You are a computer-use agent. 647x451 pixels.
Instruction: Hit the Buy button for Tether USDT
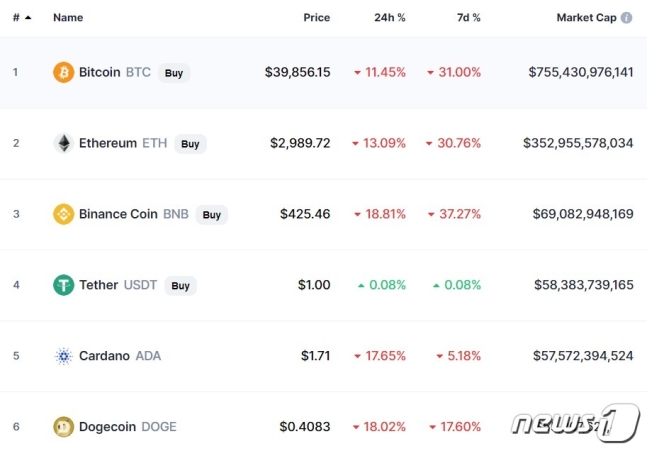click(180, 286)
